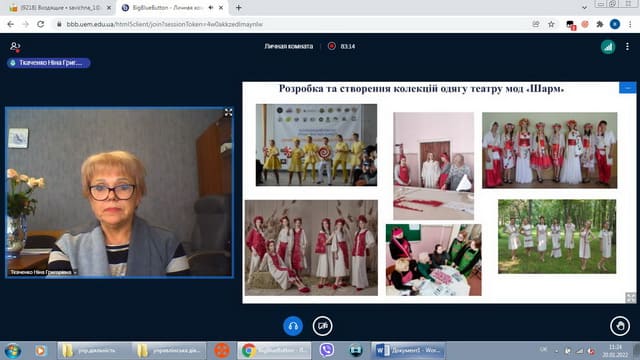Make the presentation fullscreen

[631, 298]
